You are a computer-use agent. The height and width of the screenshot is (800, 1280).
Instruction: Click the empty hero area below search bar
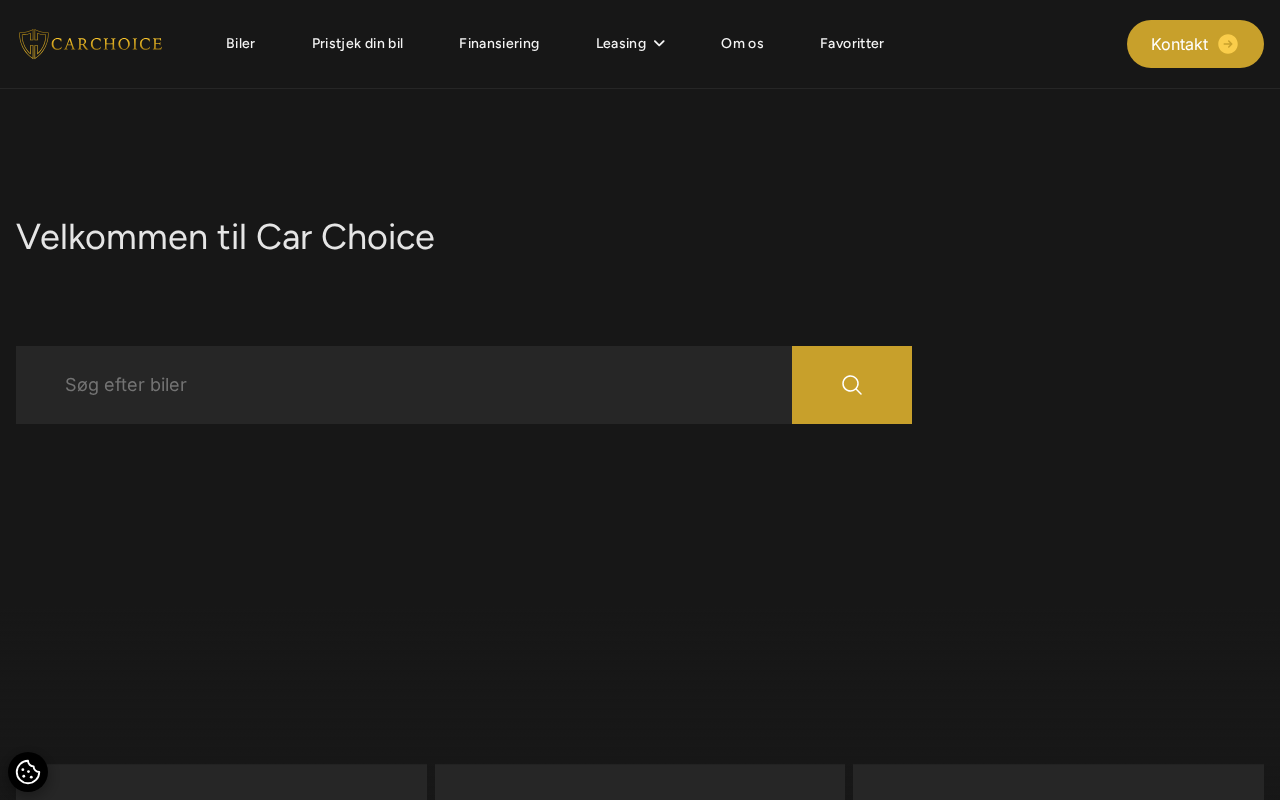[640, 590]
